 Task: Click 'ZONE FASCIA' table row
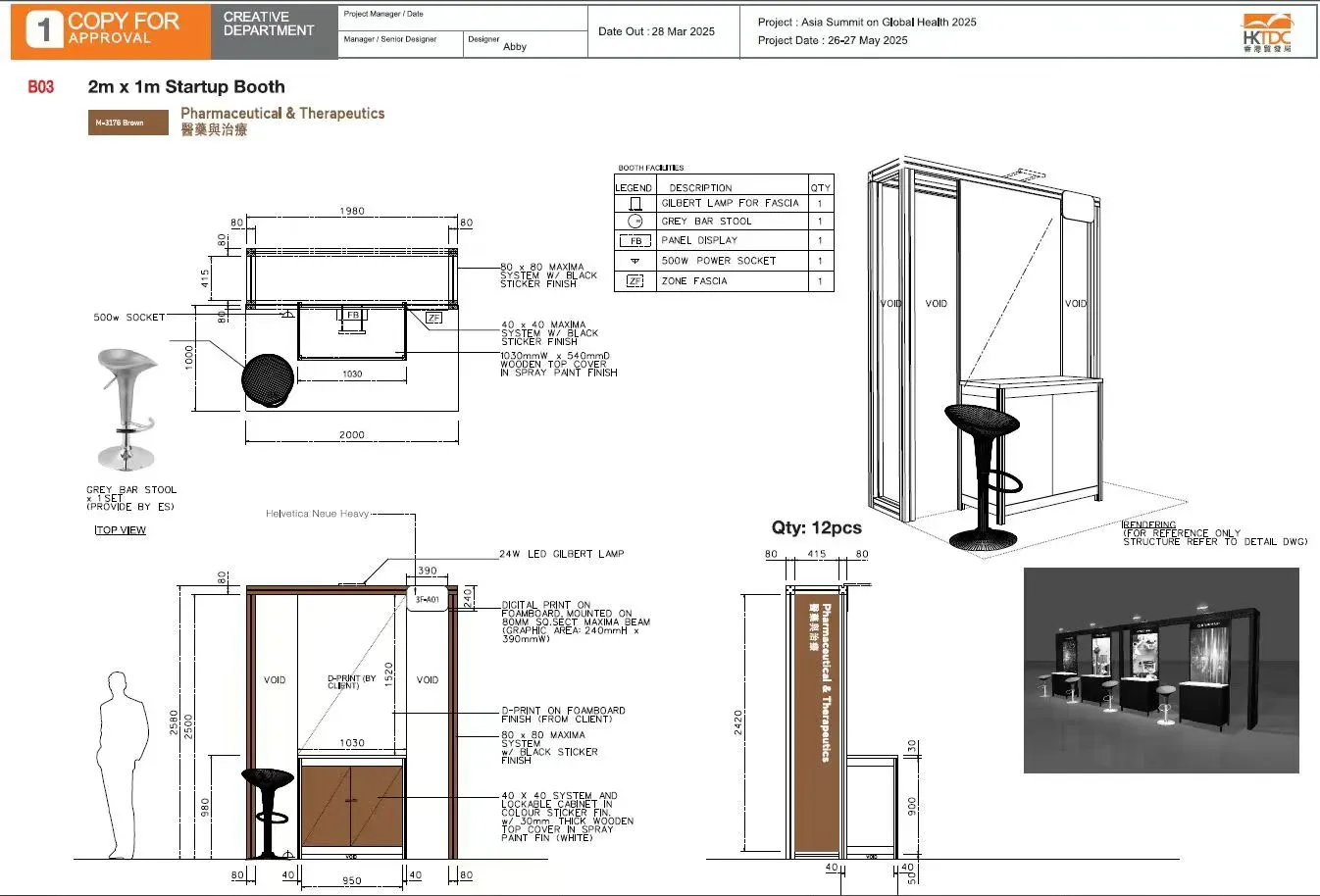click(724, 281)
